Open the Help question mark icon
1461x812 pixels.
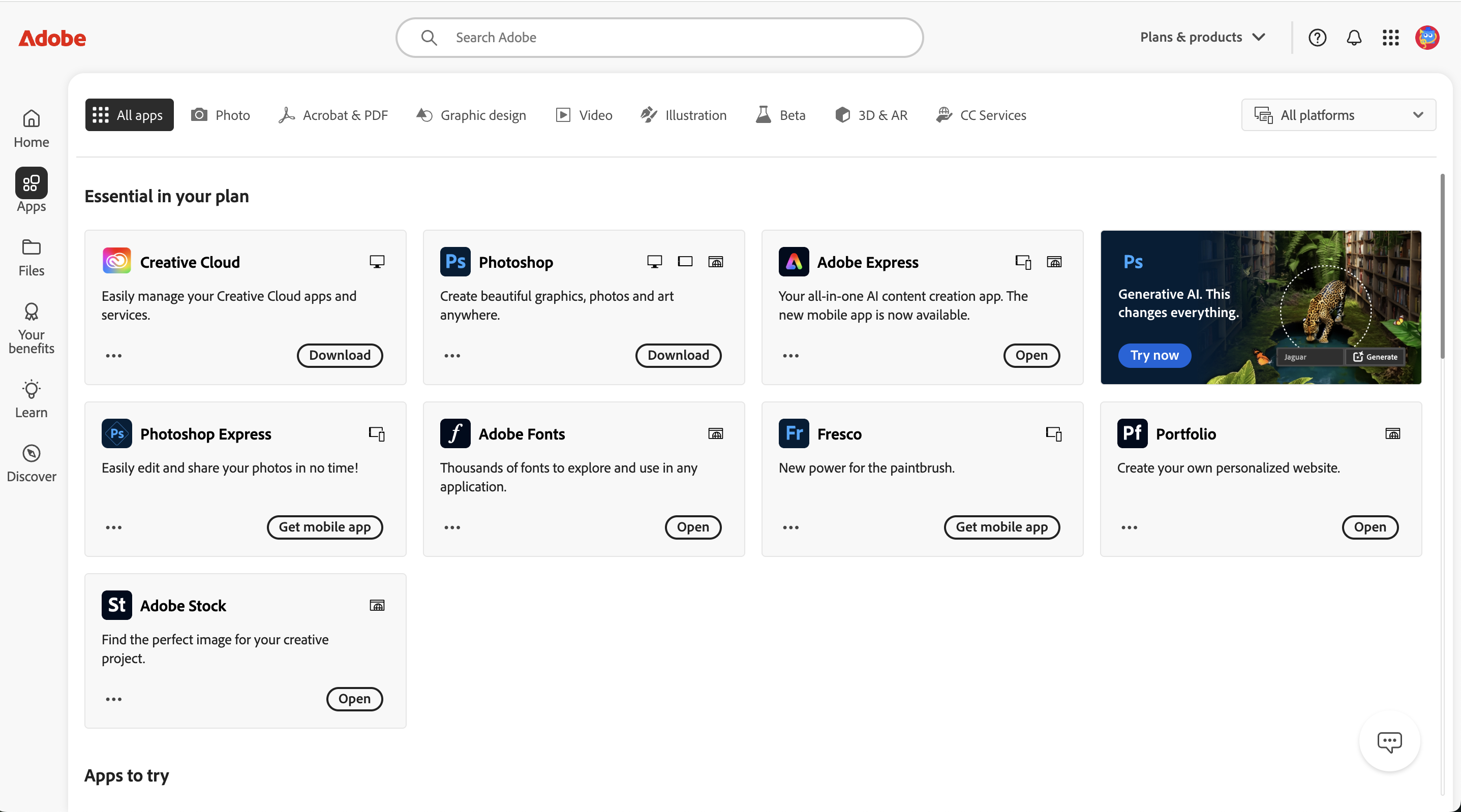(x=1317, y=38)
